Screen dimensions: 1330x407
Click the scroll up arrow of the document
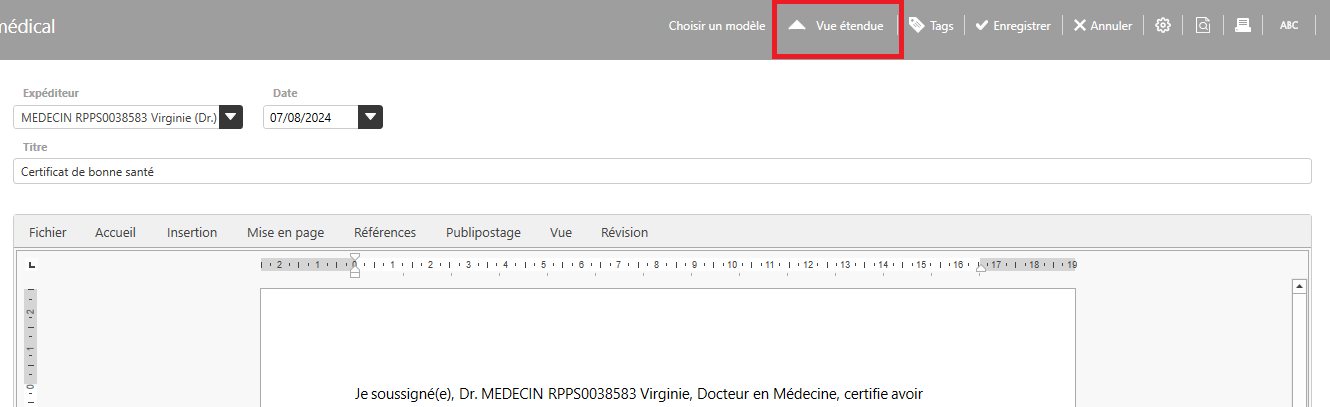pos(1300,287)
